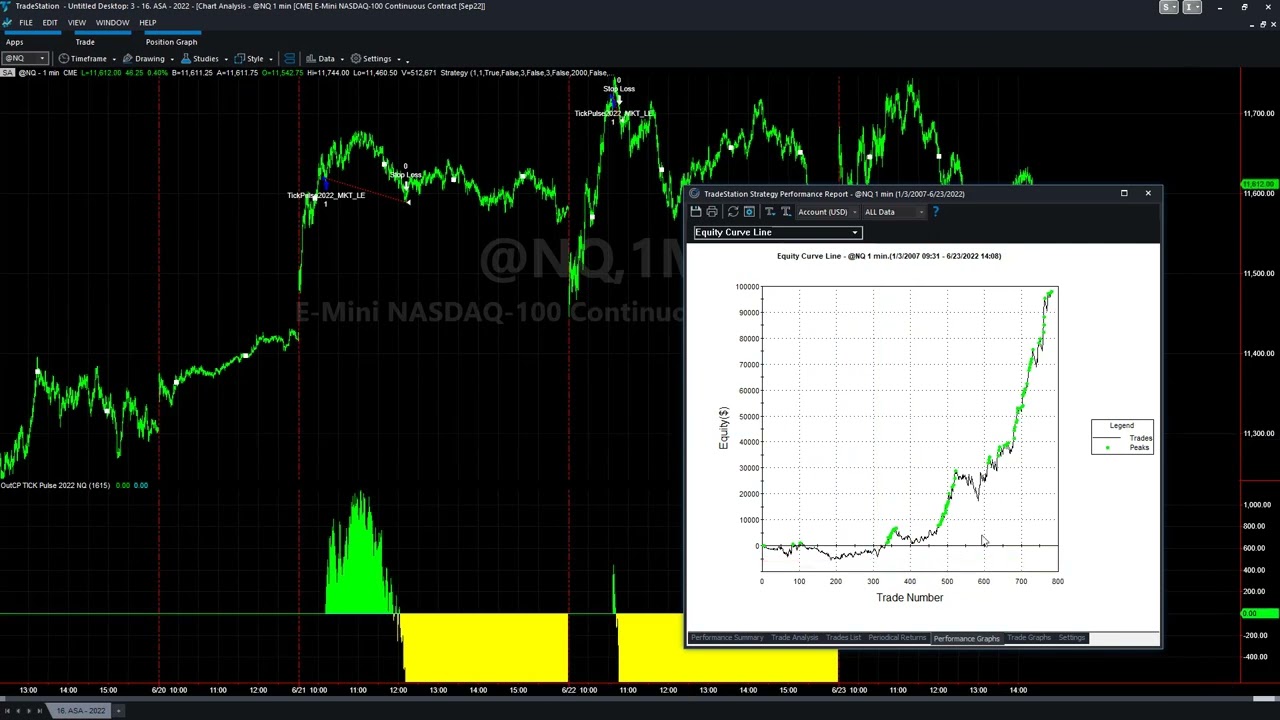1280x720 pixels.
Task: Switch to the Trade Analysis tab
Action: pos(794,638)
